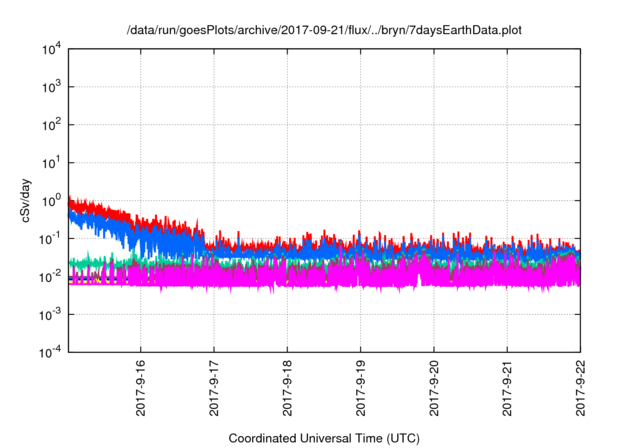Click the 10^-1 y-axis tick label
This screenshot has height=448, width=640.
51,239
